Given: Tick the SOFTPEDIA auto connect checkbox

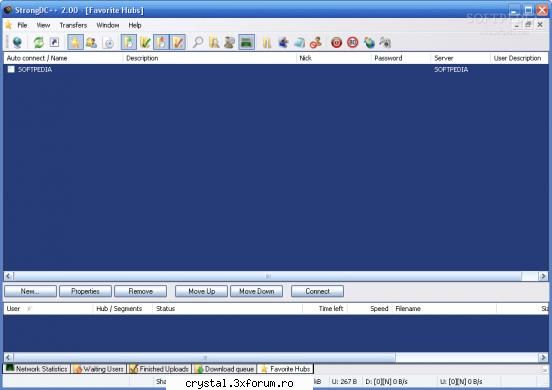Looking at the screenshot, I should (11, 69).
